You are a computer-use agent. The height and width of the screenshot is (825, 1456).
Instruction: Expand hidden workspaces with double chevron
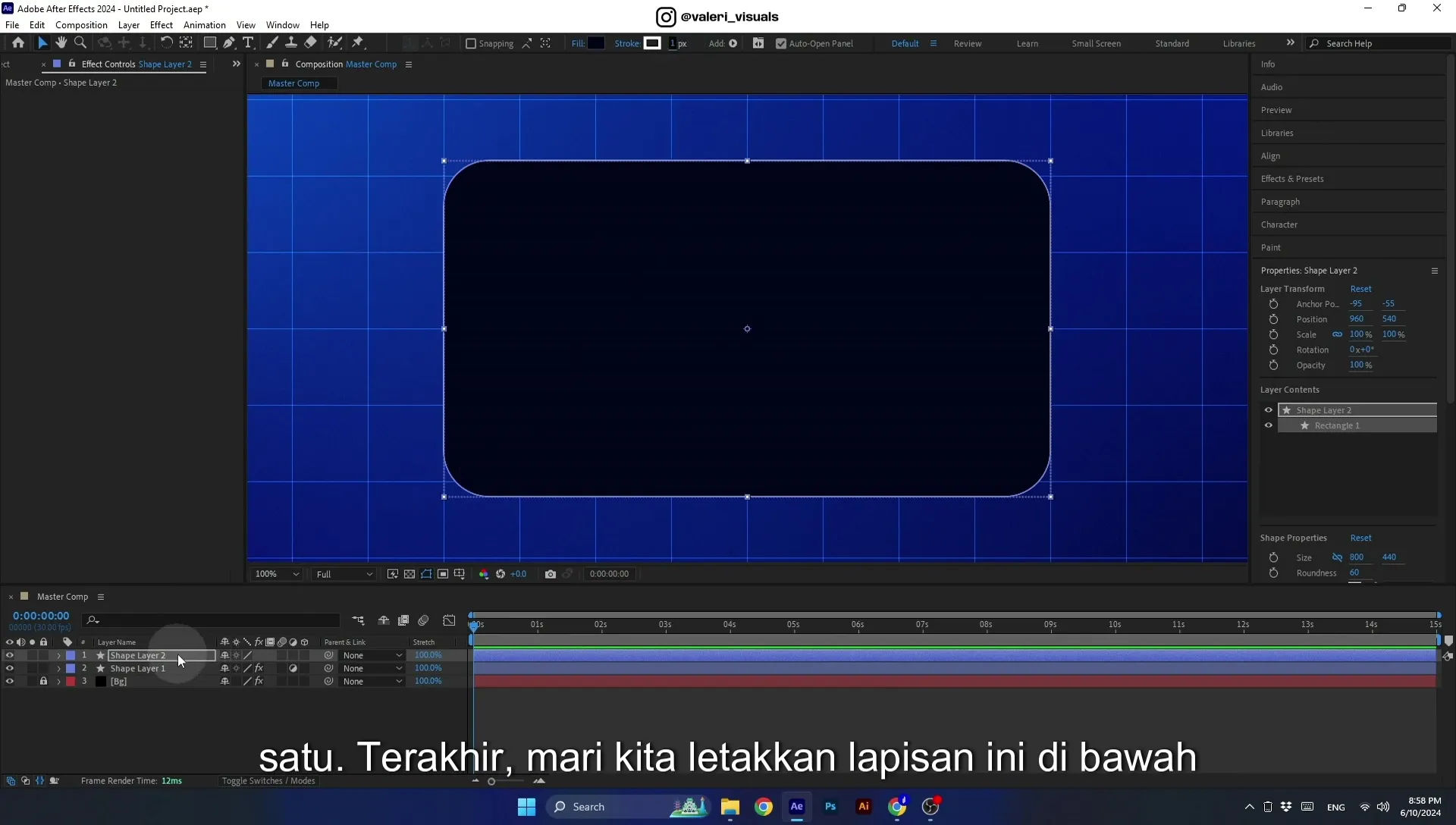pos(1291,43)
